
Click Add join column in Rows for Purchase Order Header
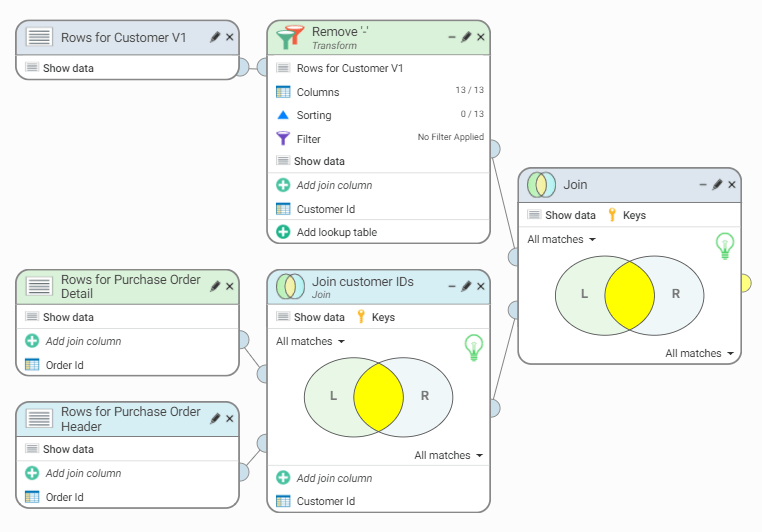click(x=83, y=473)
